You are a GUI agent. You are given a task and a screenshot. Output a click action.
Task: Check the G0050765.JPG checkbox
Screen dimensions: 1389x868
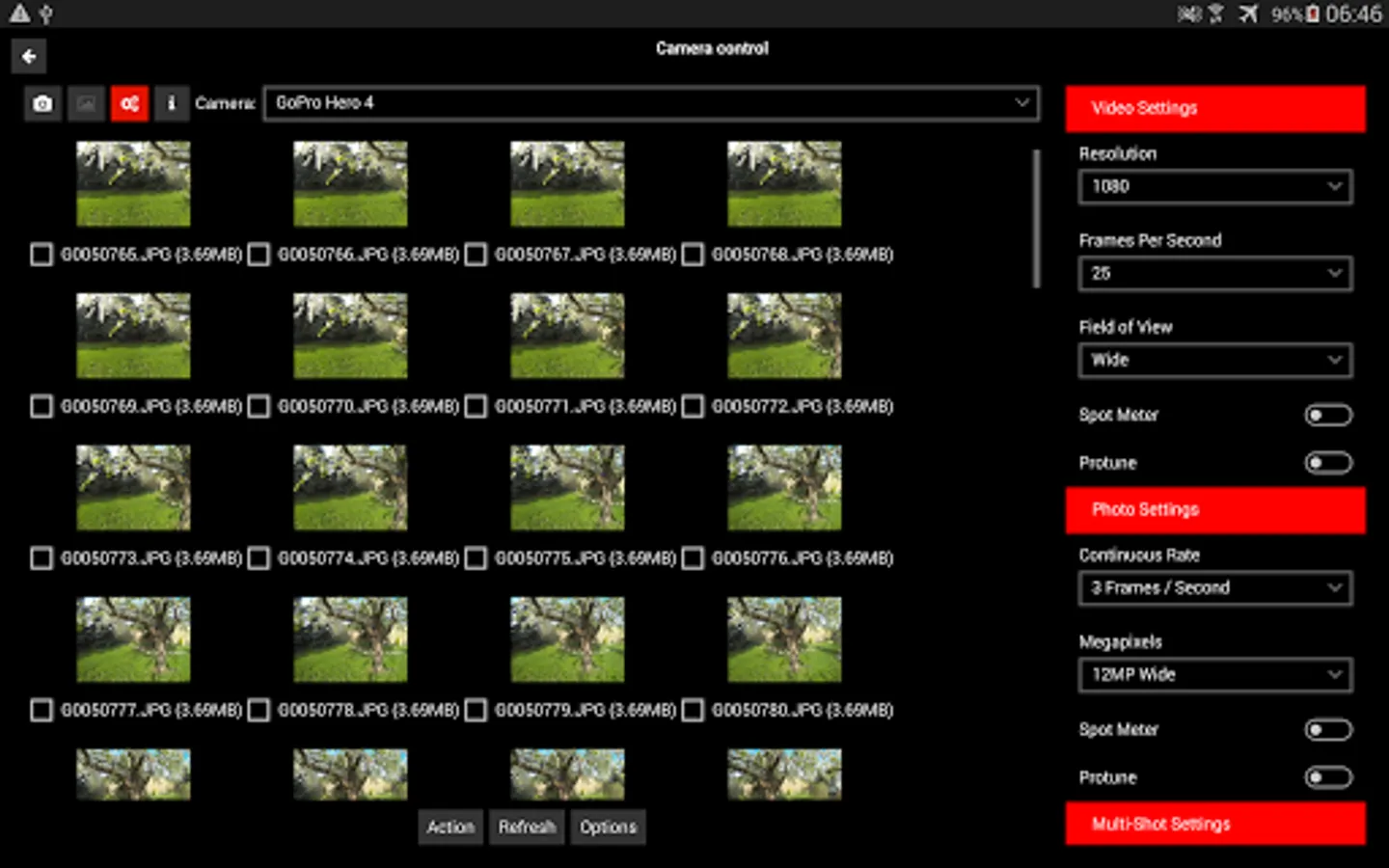tap(41, 255)
